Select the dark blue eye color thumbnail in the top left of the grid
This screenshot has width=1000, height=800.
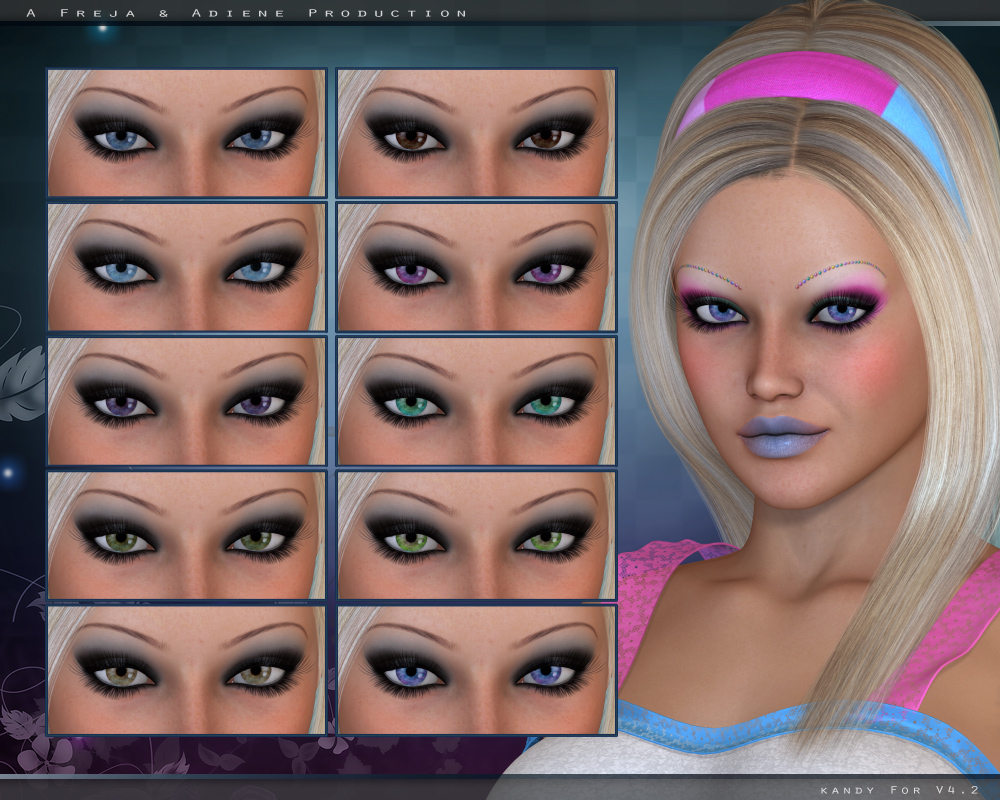(x=187, y=133)
